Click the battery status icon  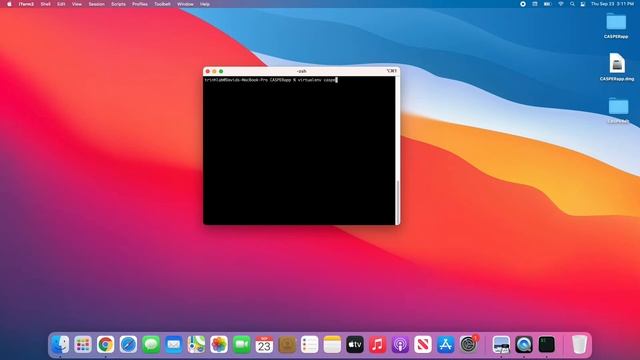click(x=548, y=4)
